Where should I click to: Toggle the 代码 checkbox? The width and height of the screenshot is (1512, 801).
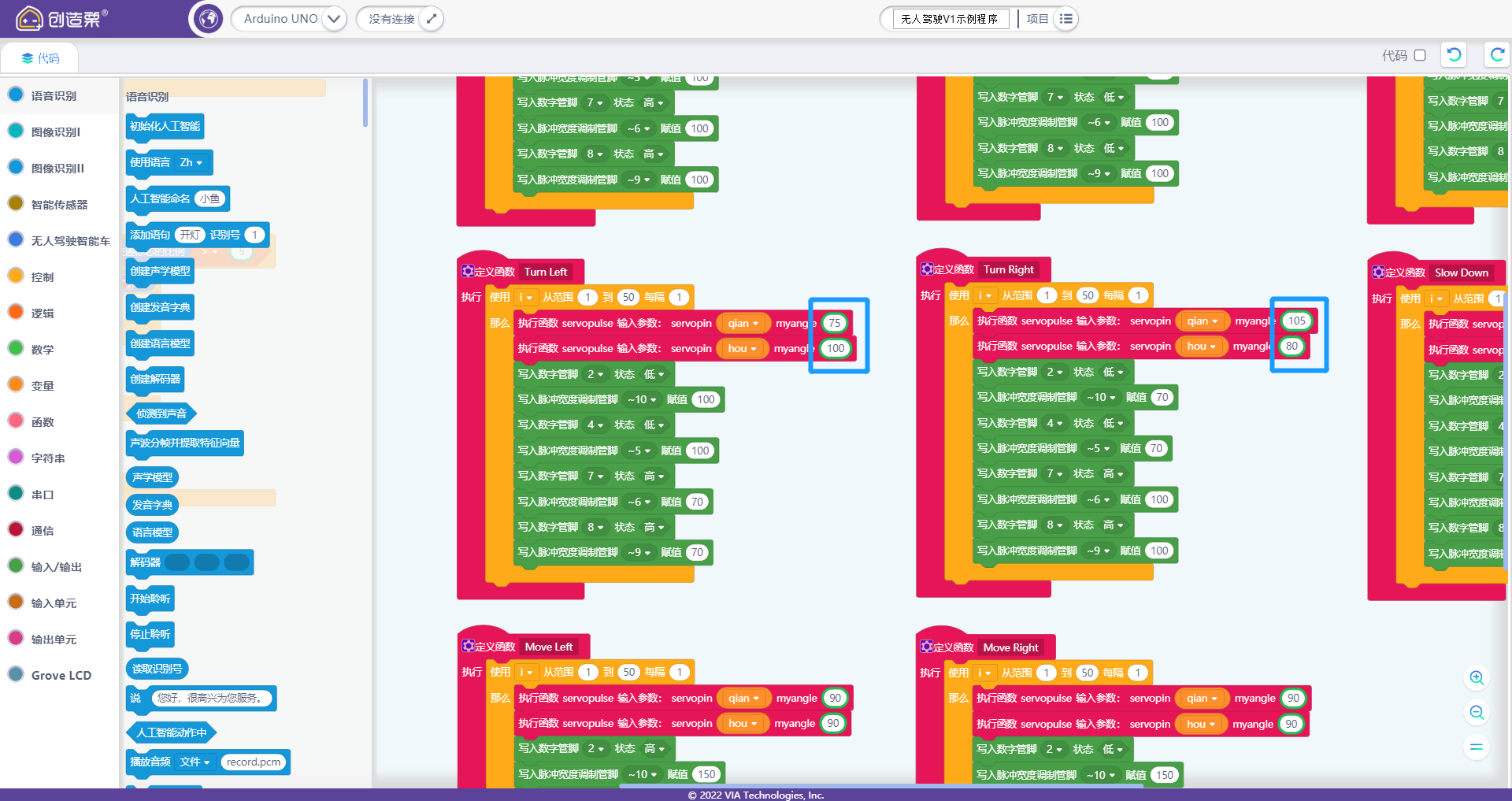[1420, 55]
